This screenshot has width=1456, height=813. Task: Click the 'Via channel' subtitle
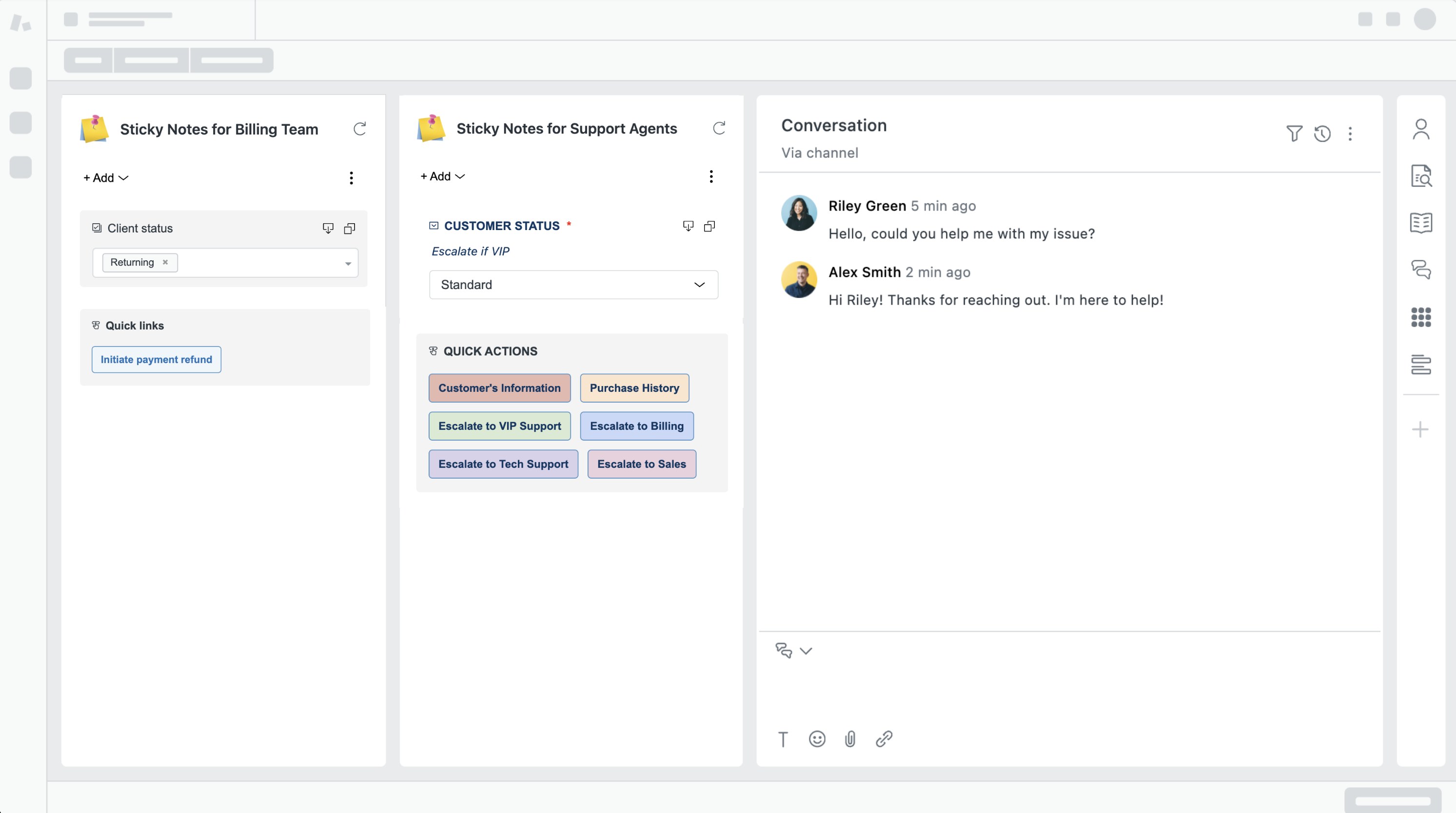click(820, 153)
